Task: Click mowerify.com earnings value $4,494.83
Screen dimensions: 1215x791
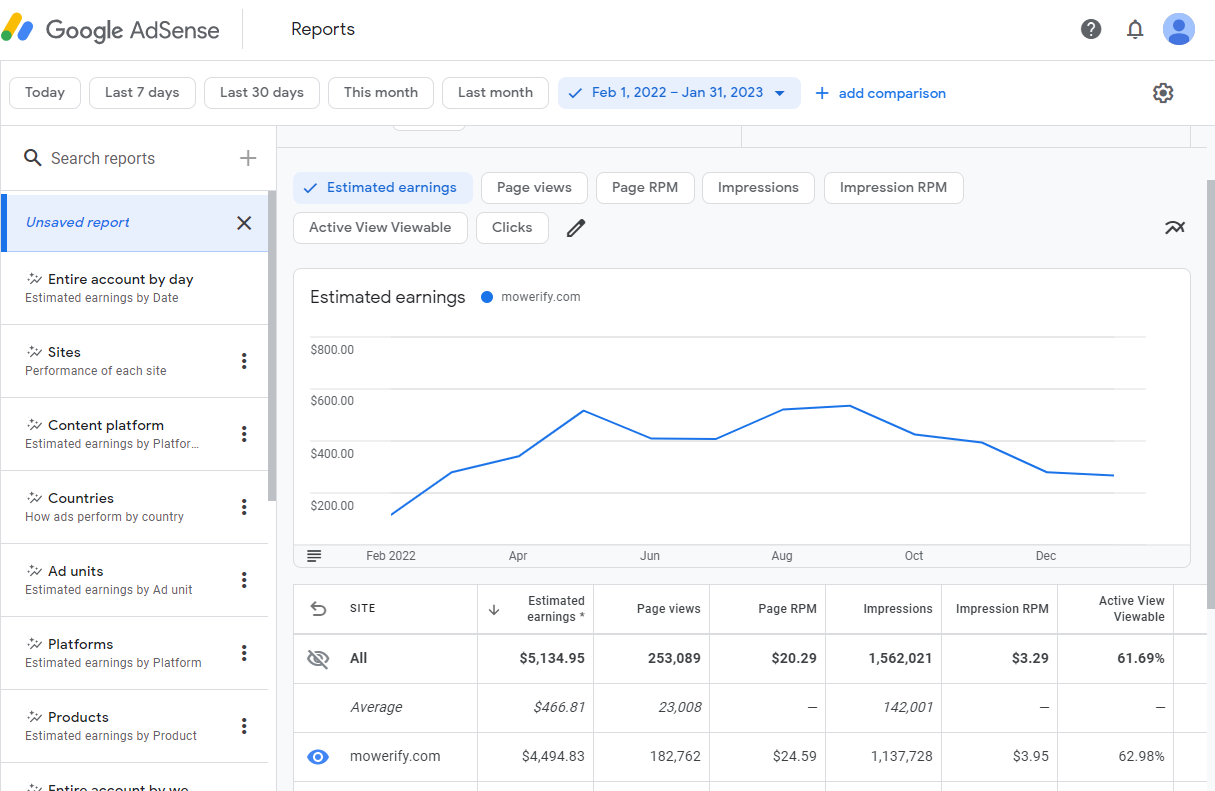Action: click(553, 757)
